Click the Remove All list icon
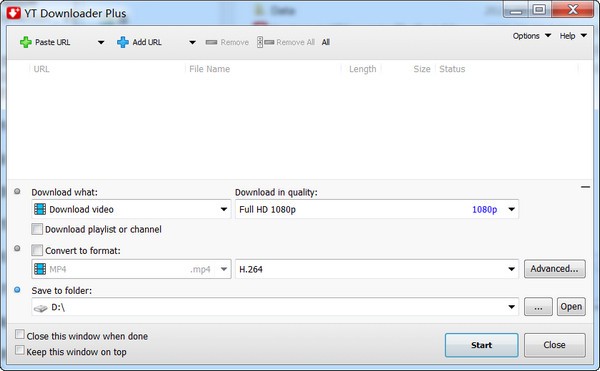This screenshot has height=371, width=600. [265, 42]
